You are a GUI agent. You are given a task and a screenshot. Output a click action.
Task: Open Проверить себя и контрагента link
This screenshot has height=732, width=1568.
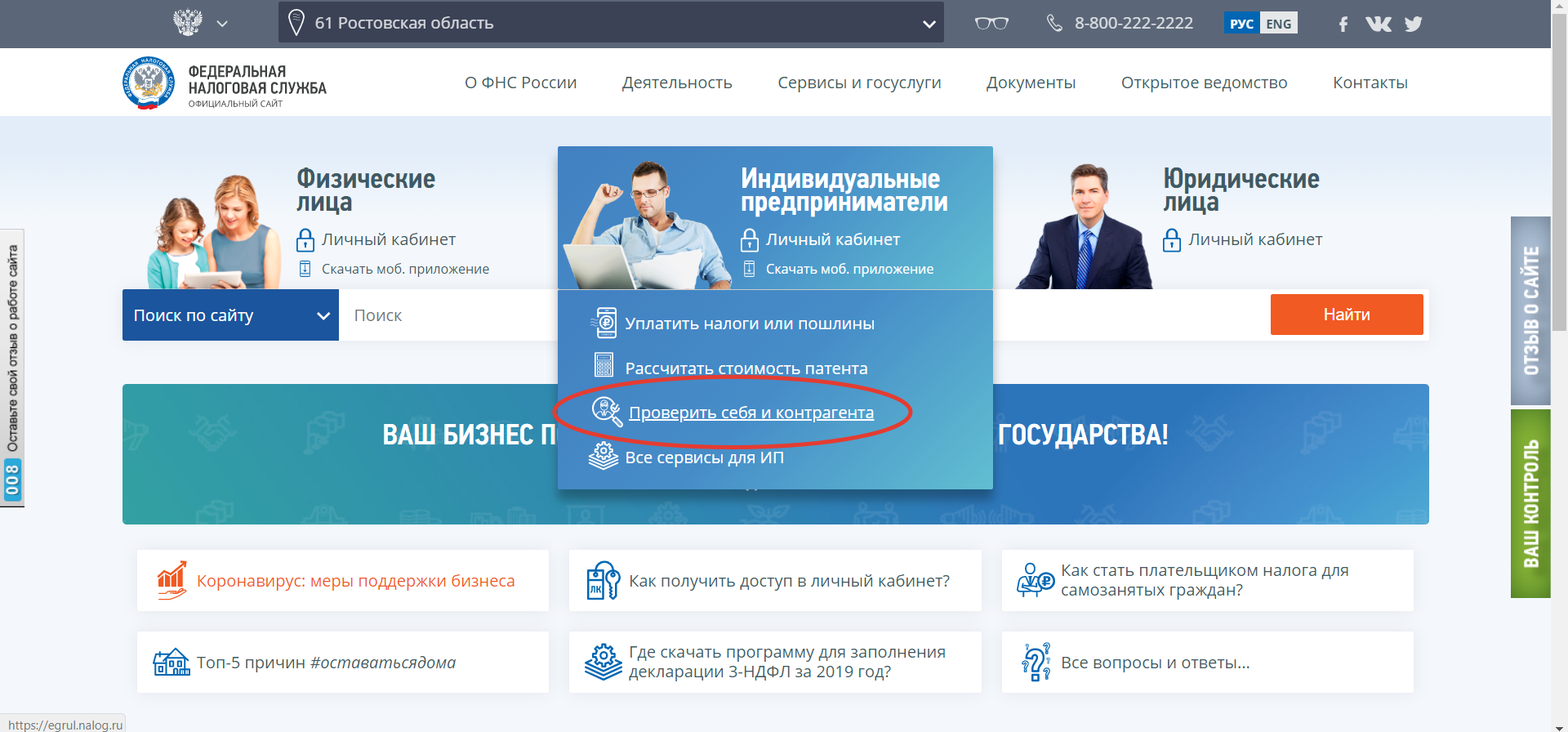[x=751, y=413]
